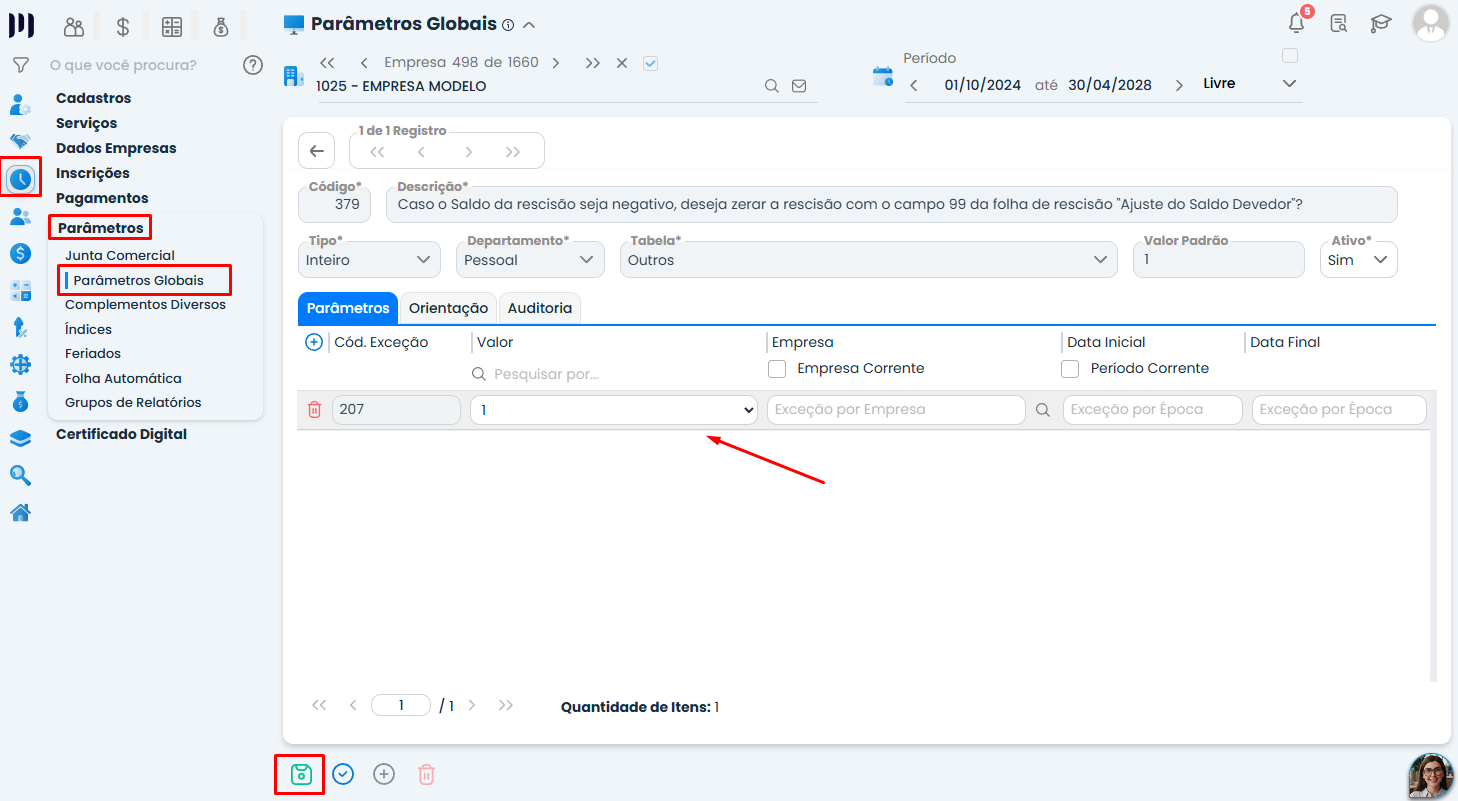Delete exception row 207 using its trash icon

[314, 409]
